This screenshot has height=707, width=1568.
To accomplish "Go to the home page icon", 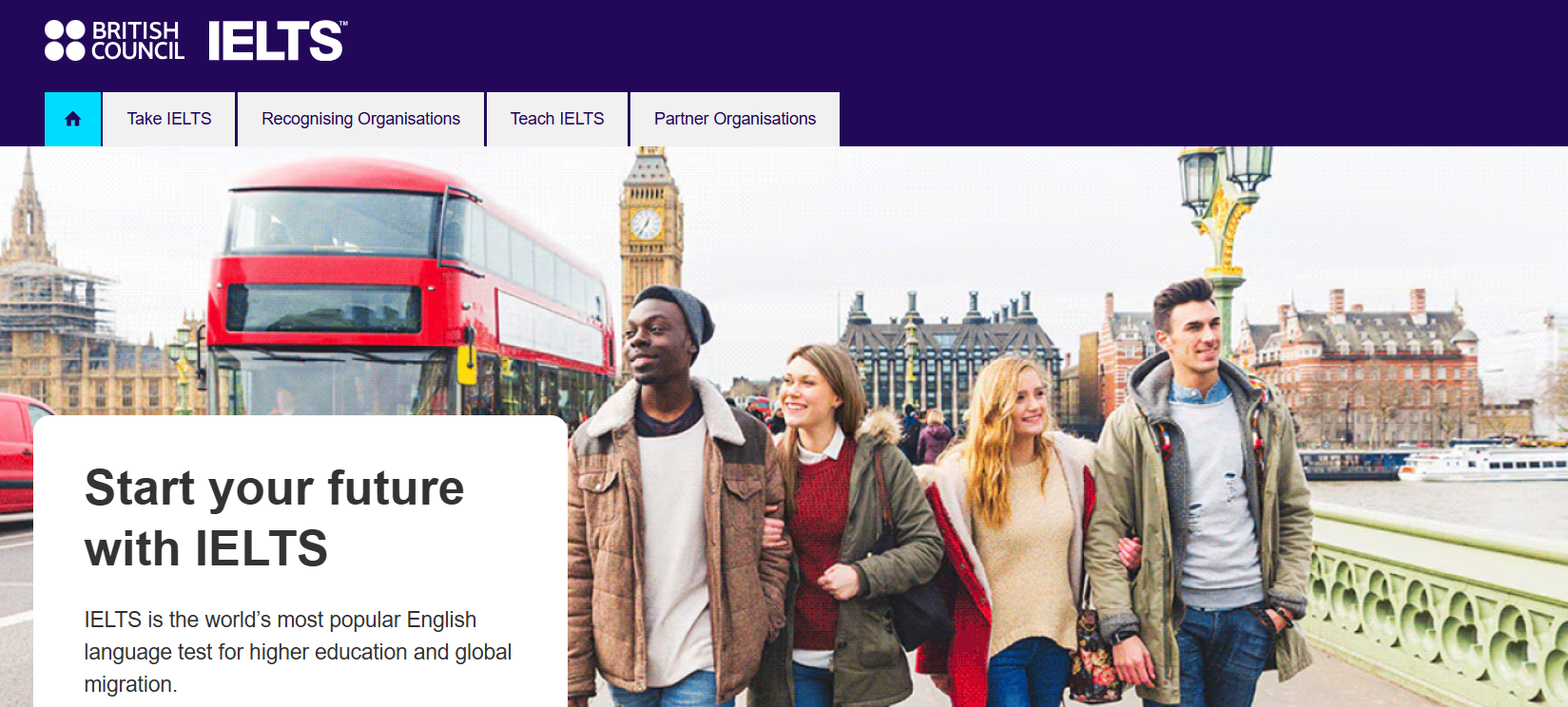I will pyautogui.click(x=72, y=119).
